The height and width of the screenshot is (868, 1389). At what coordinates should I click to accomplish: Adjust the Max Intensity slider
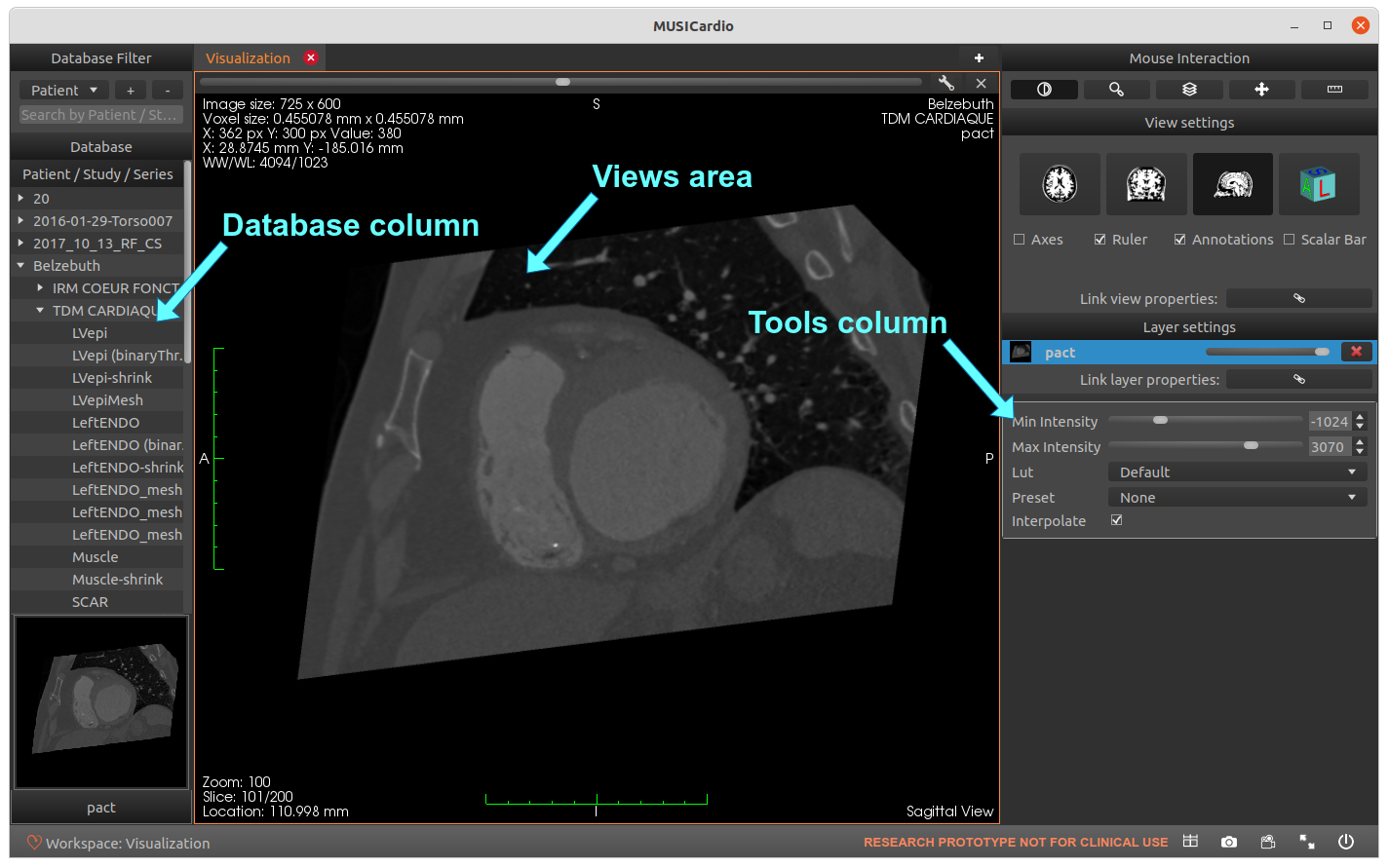(x=1206, y=445)
